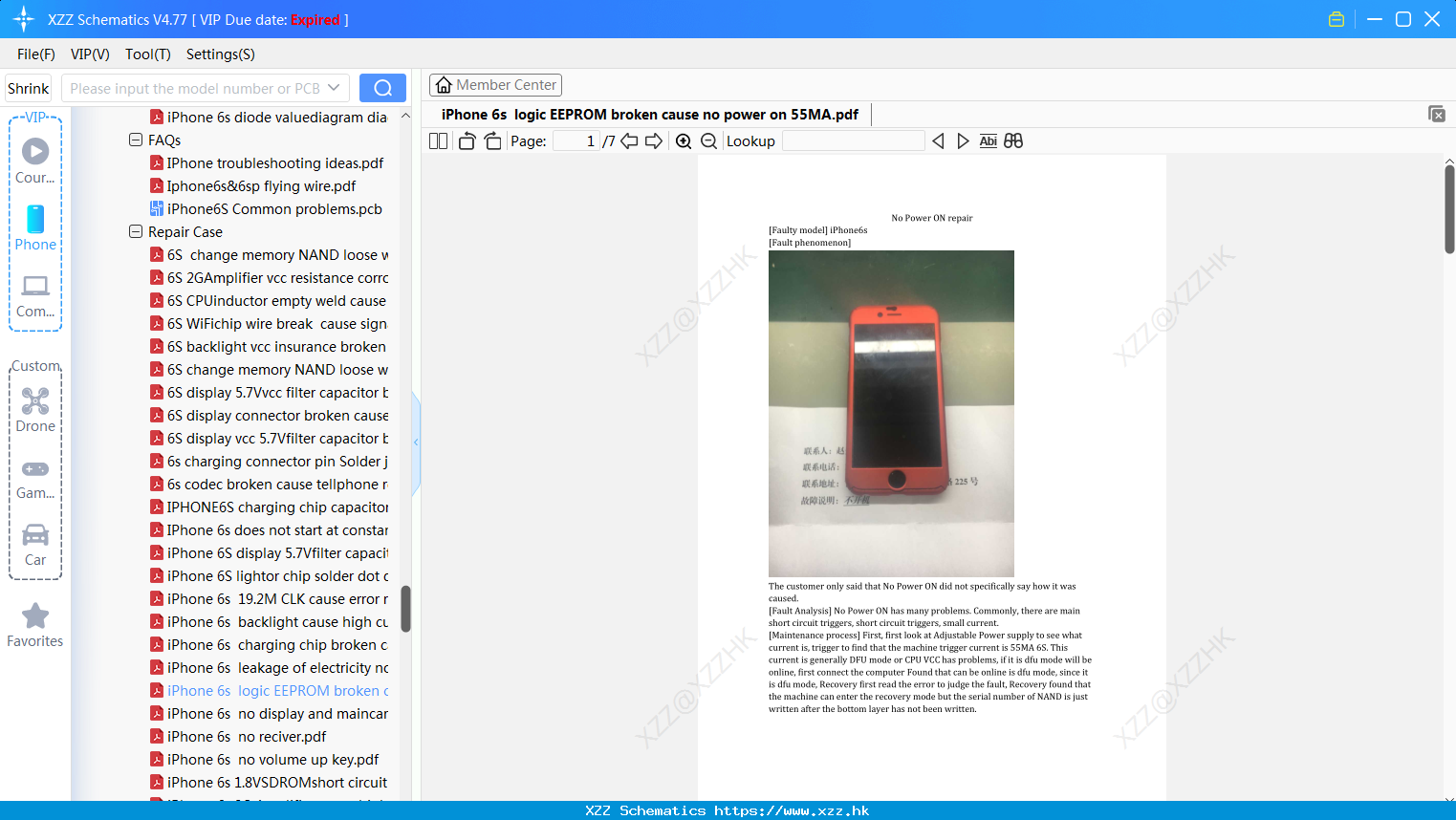
Task: Click the Lookup text field
Action: 854,141
